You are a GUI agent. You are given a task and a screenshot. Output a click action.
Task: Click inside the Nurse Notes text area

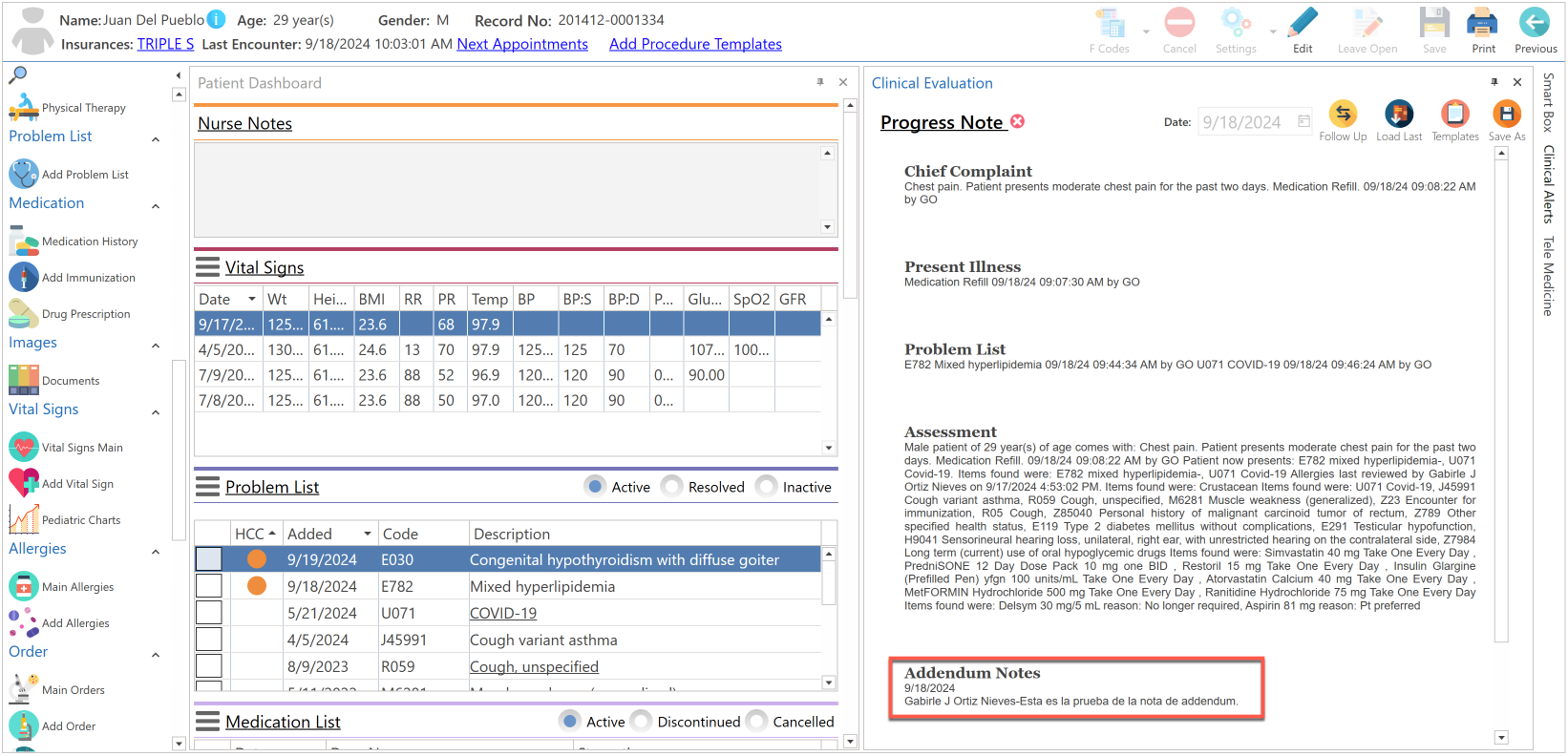pos(507,189)
